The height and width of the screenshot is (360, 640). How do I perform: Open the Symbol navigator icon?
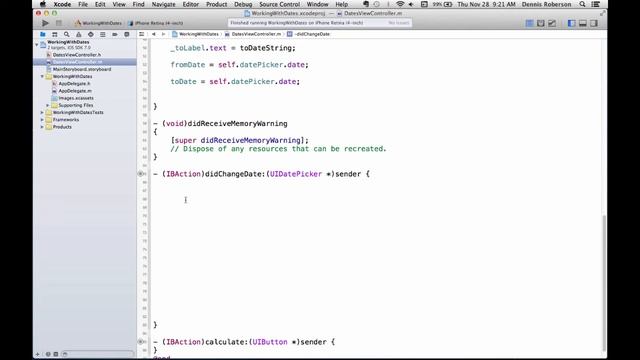55,35
